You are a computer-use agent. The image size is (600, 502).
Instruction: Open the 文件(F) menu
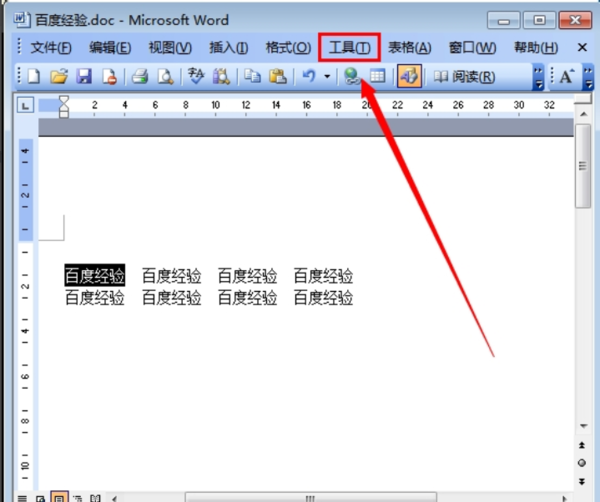(x=51, y=48)
